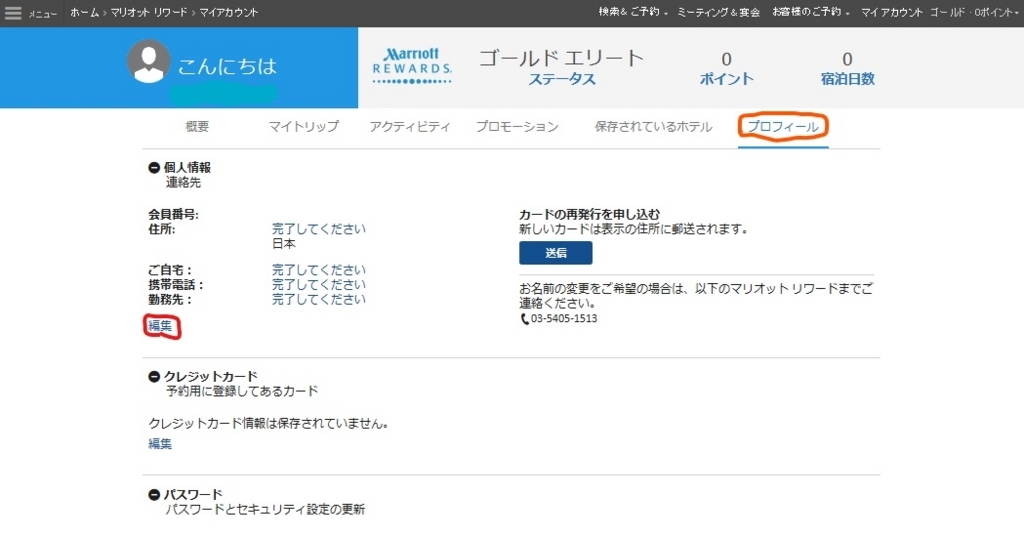
Task: Click 完了してください next to 住所
Action: click(x=319, y=229)
